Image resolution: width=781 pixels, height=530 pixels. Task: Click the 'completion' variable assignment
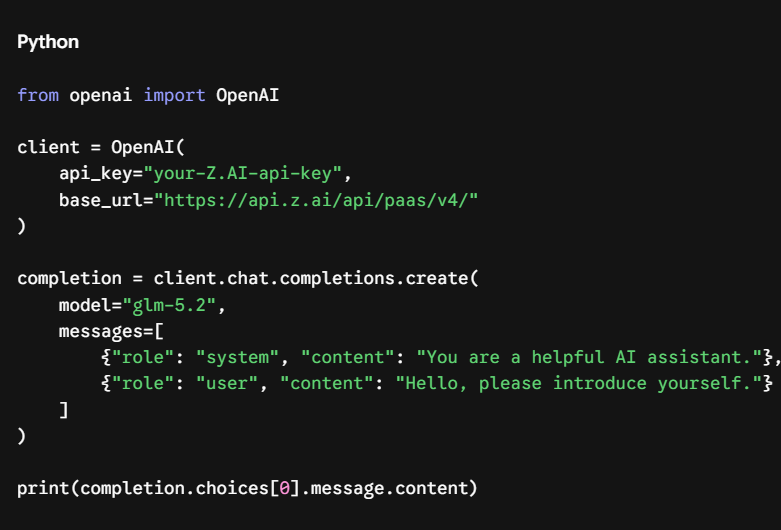(x=69, y=278)
